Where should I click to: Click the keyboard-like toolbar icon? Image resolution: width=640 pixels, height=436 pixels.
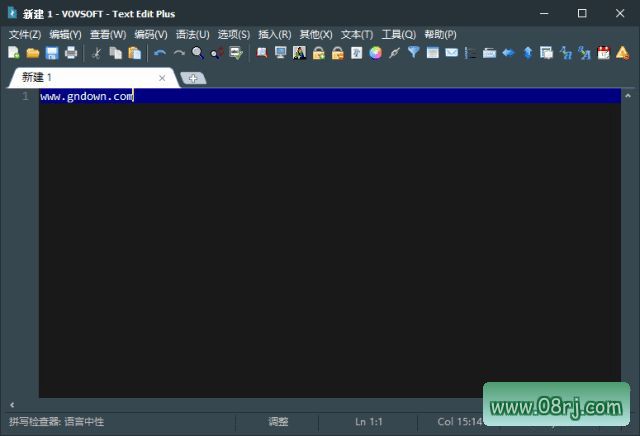[489, 53]
